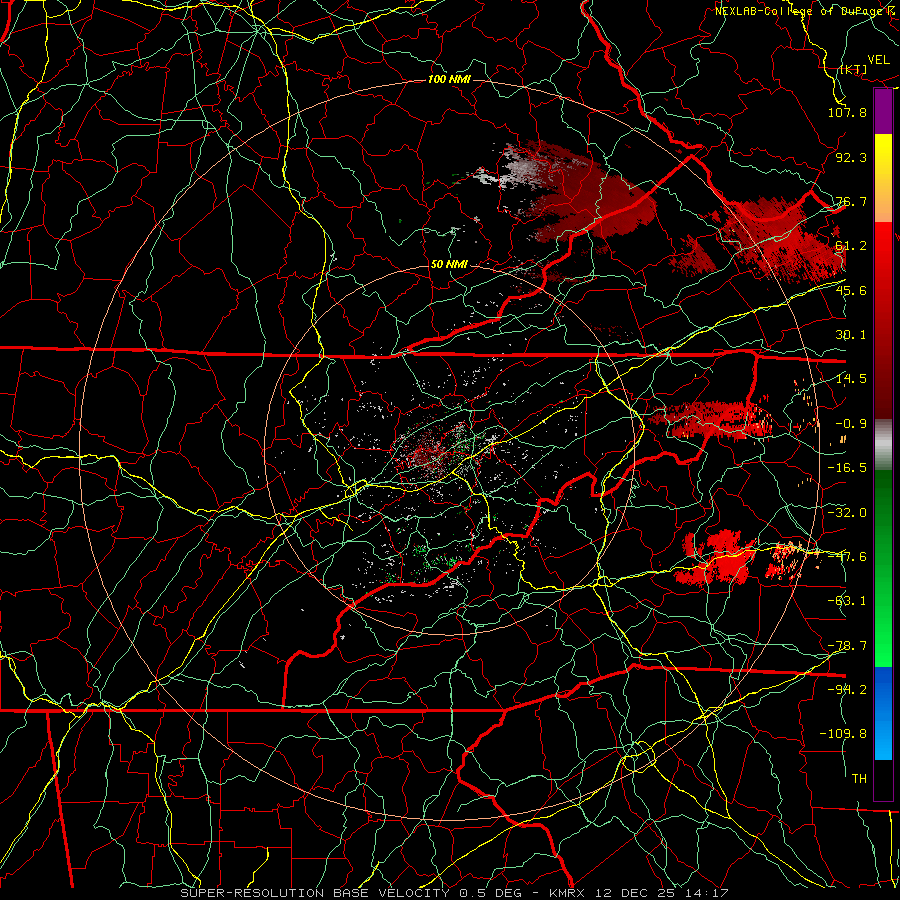Click the [KT] units label
Viewport: 900px width, 900px height.
[x=854, y=69]
